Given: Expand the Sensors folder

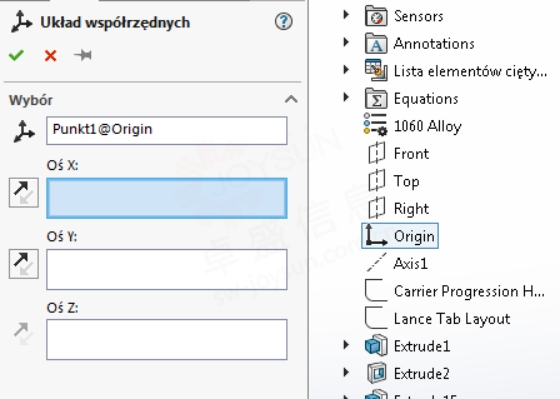Looking at the screenshot, I should (346, 15).
